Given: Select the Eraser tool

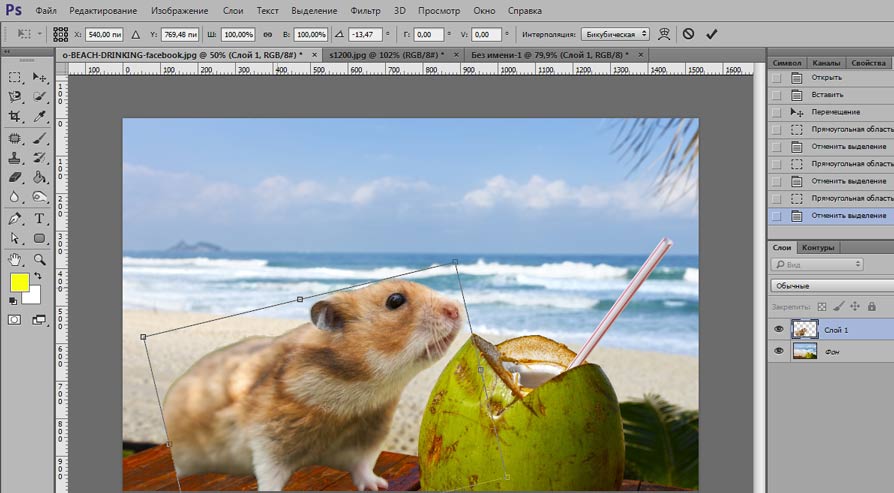Looking at the screenshot, I should point(15,177).
